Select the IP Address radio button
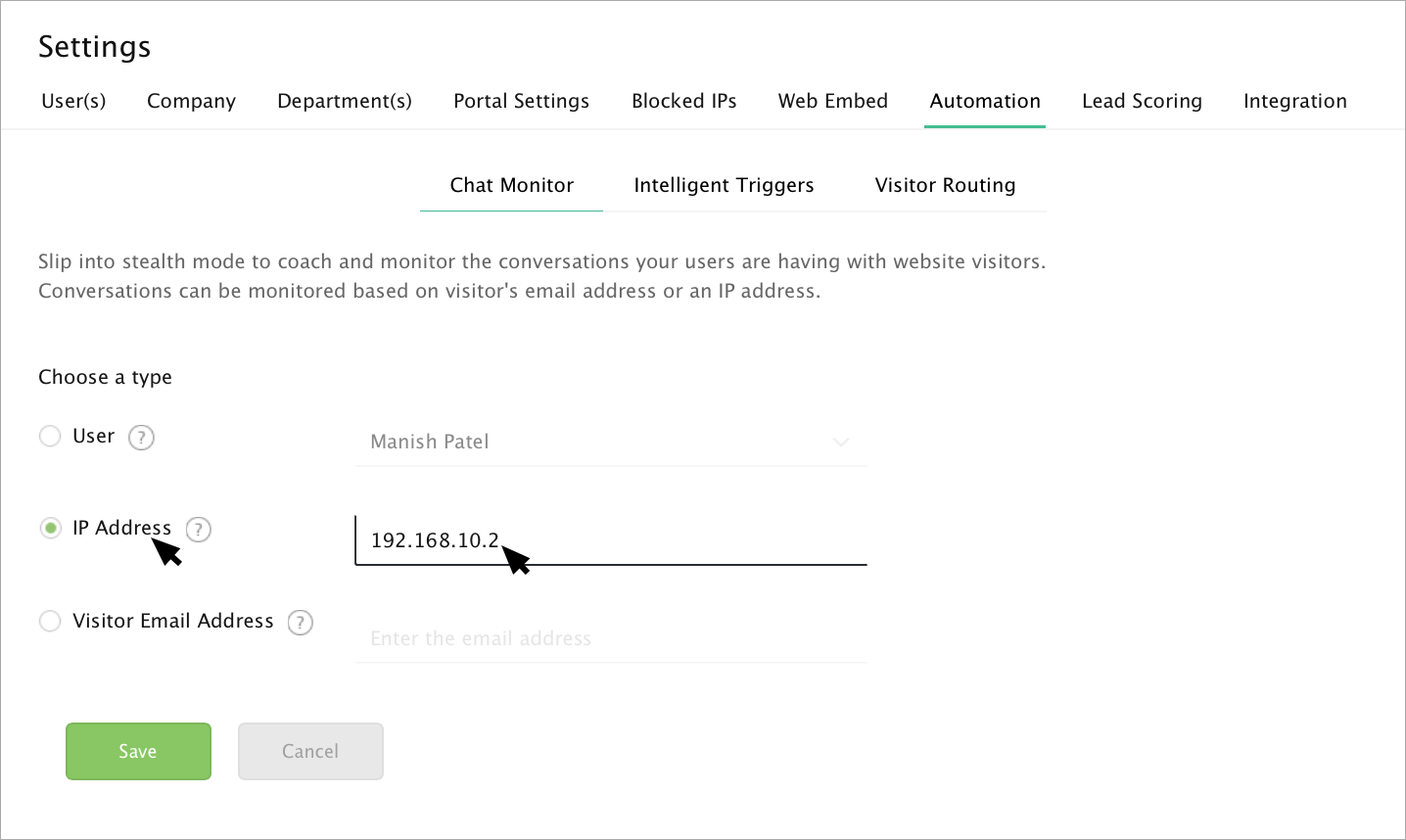 (x=50, y=529)
